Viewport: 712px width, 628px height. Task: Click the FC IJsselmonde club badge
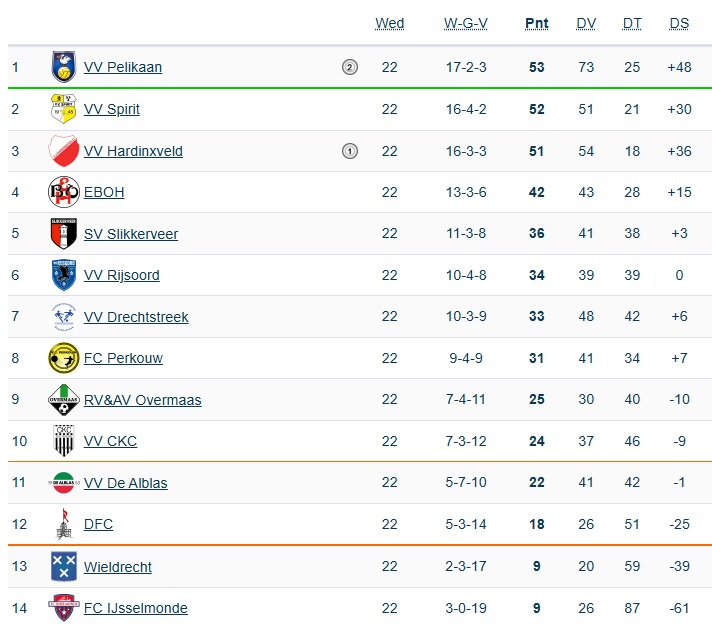click(x=64, y=607)
